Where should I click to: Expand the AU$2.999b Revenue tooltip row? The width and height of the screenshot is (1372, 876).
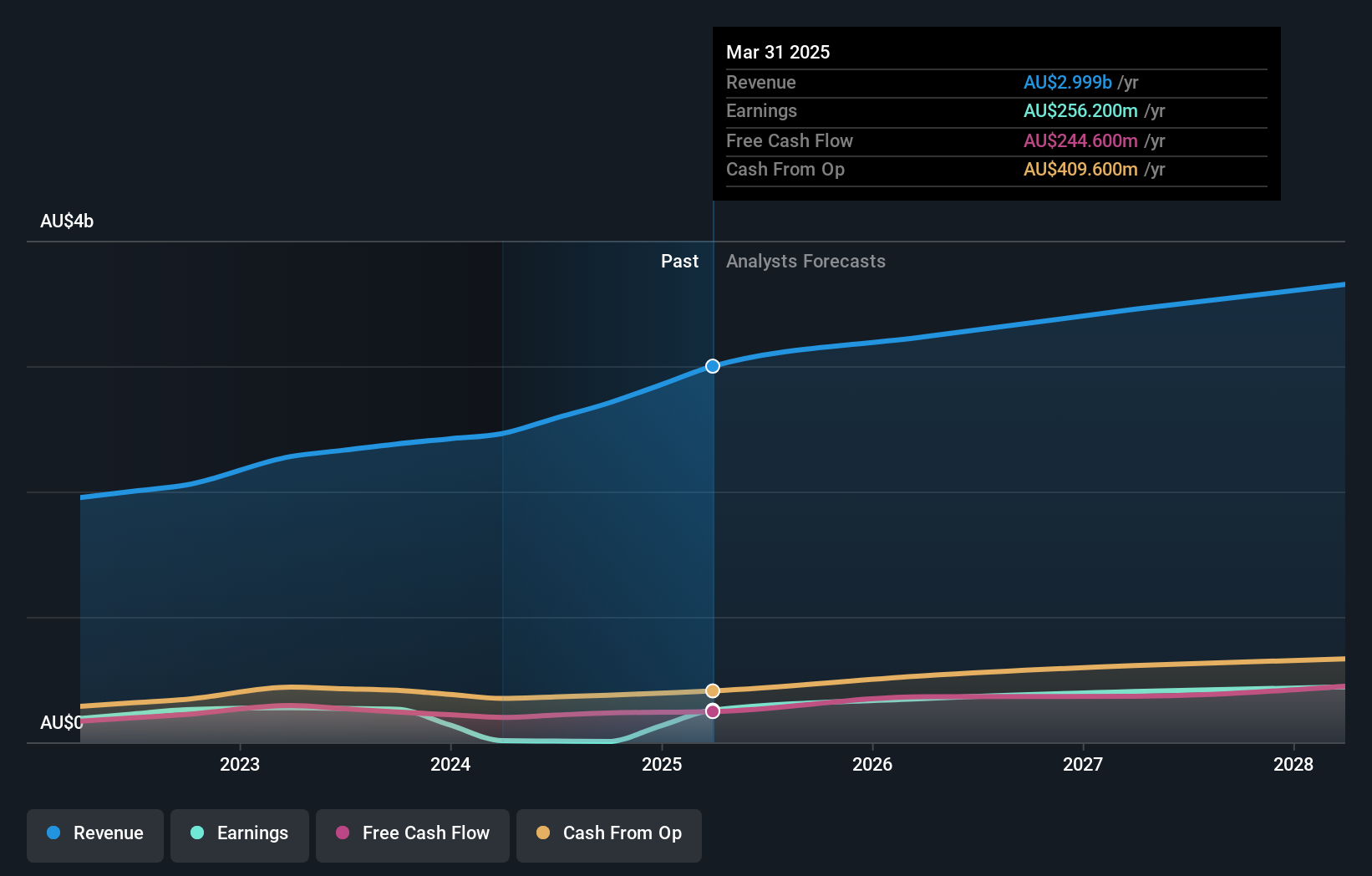pos(994,83)
